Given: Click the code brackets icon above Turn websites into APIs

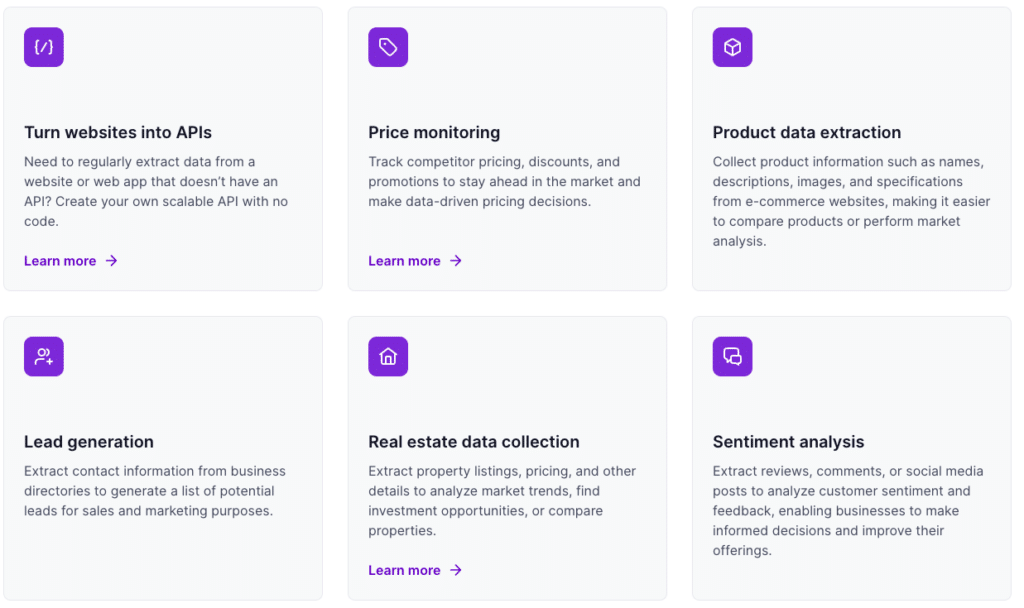Looking at the screenshot, I should [43, 46].
